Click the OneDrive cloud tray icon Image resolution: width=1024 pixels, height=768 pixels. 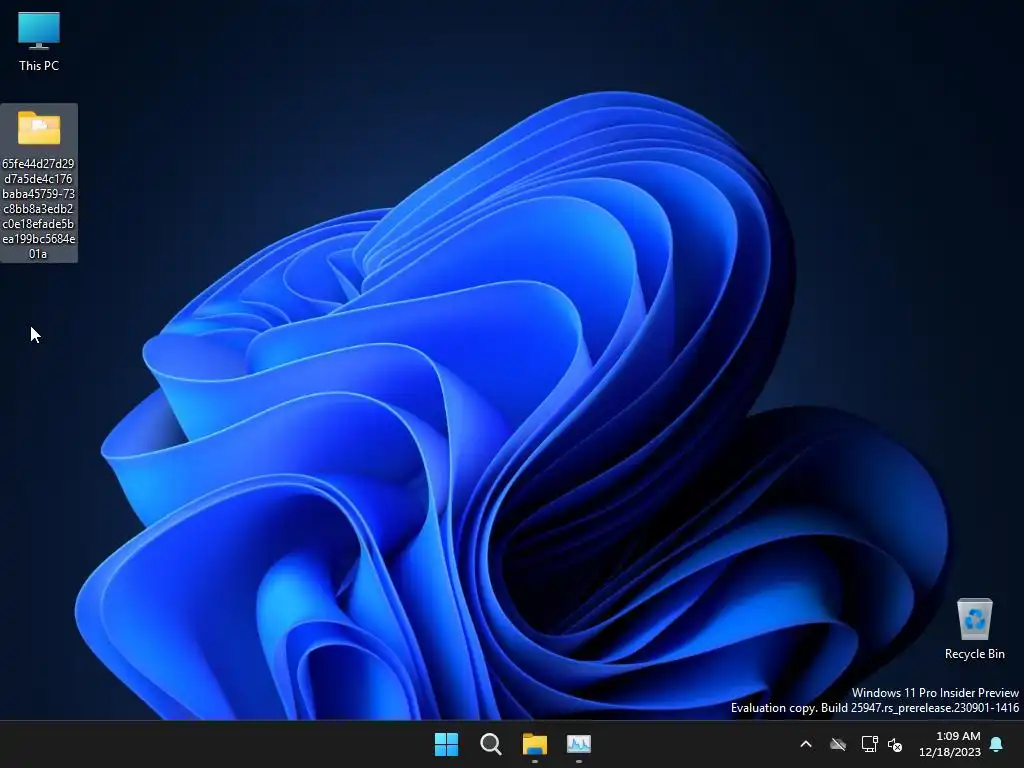coord(838,744)
